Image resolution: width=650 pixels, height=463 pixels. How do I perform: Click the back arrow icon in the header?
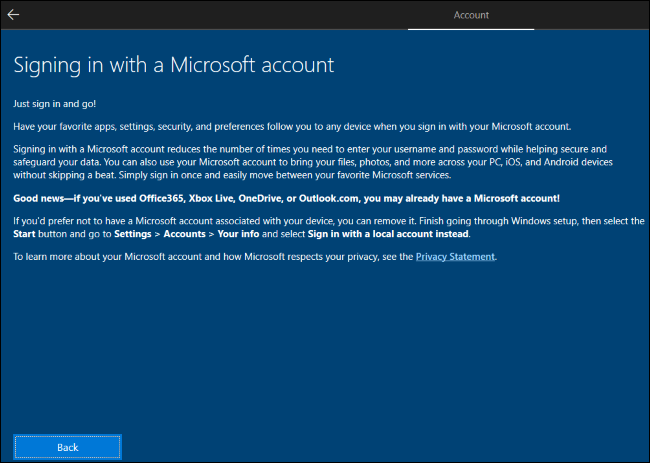click(x=14, y=15)
